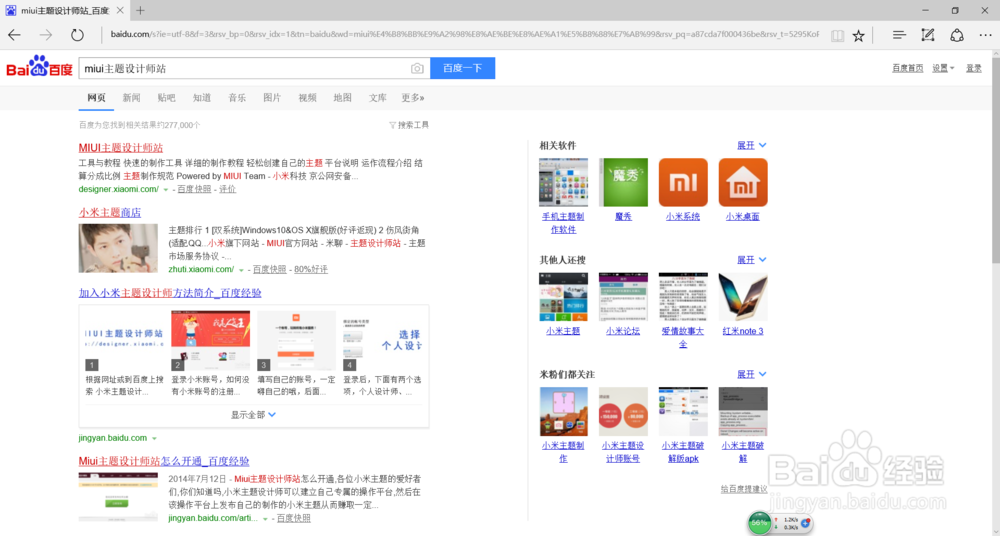
Task: Open 加入小米主题设计师方法简介 result link
Action: click(x=170, y=293)
